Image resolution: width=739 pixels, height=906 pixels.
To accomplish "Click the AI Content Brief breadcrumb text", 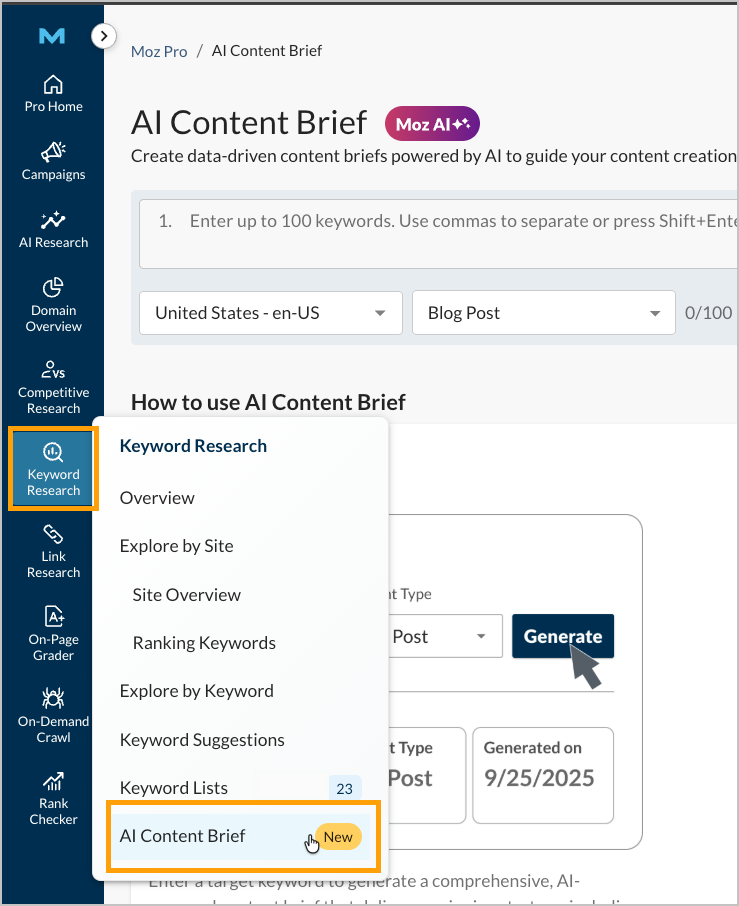I will pyautogui.click(x=267, y=51).
